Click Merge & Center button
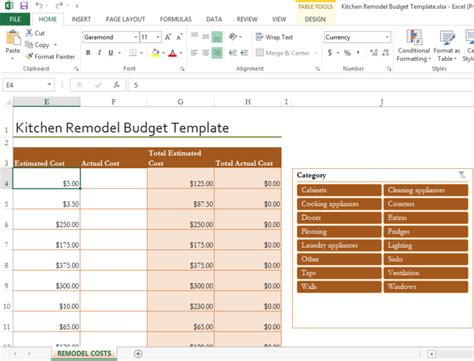 [283, 53]
